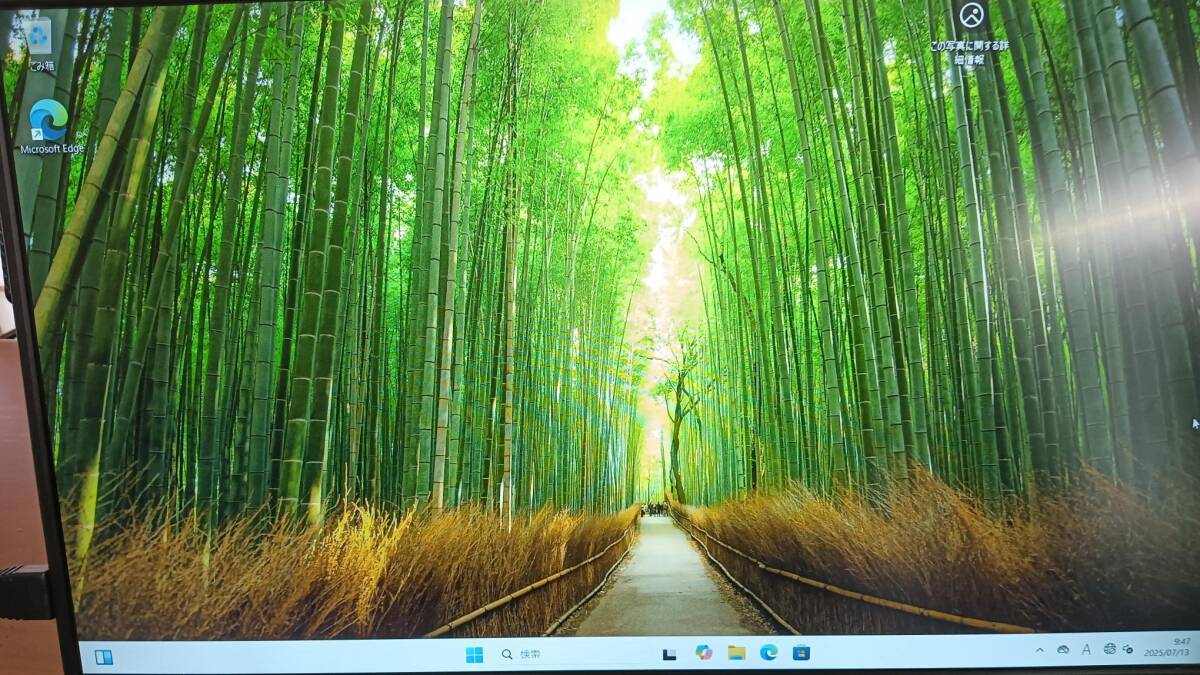Open the Recycle Bin desktop icon
This screenshot has width=1200, height=675.
40,43
